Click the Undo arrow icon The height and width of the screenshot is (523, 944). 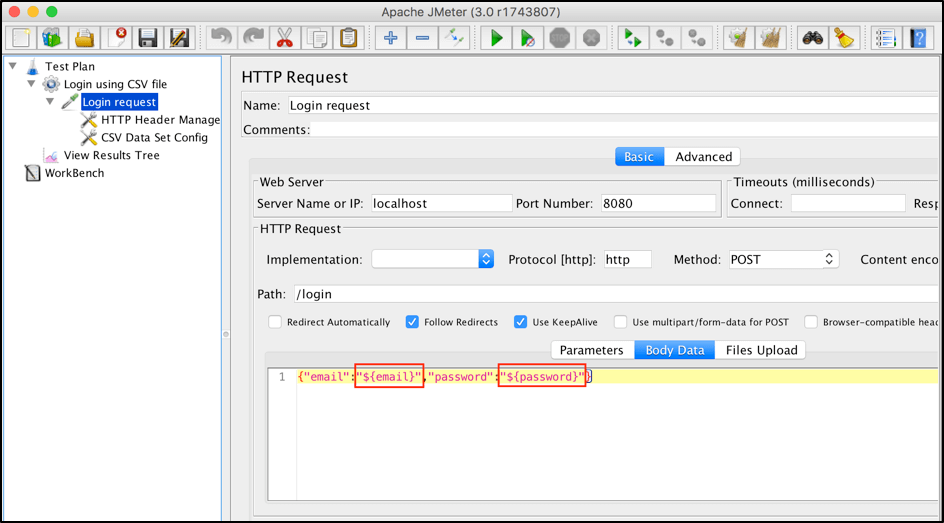point(221,38)
